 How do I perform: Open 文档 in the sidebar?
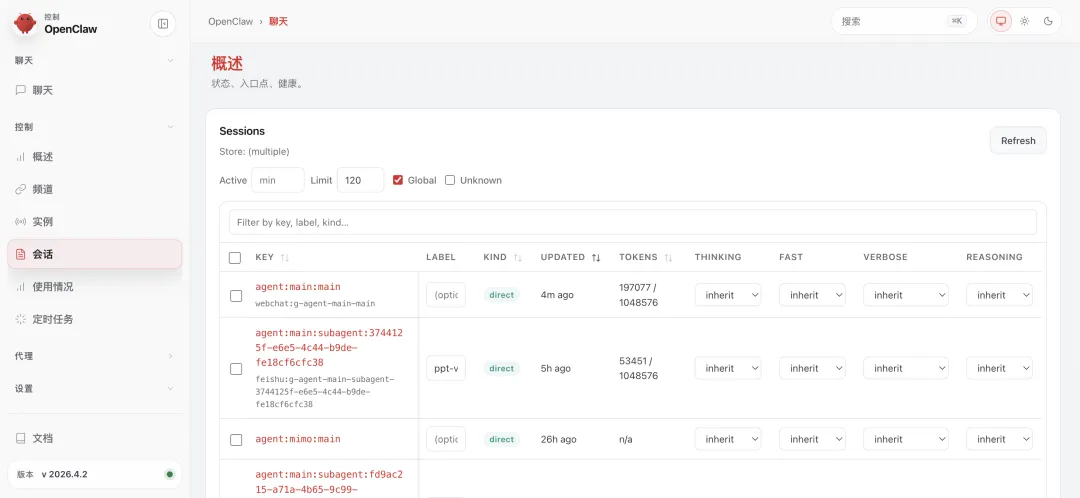point(95,438)
